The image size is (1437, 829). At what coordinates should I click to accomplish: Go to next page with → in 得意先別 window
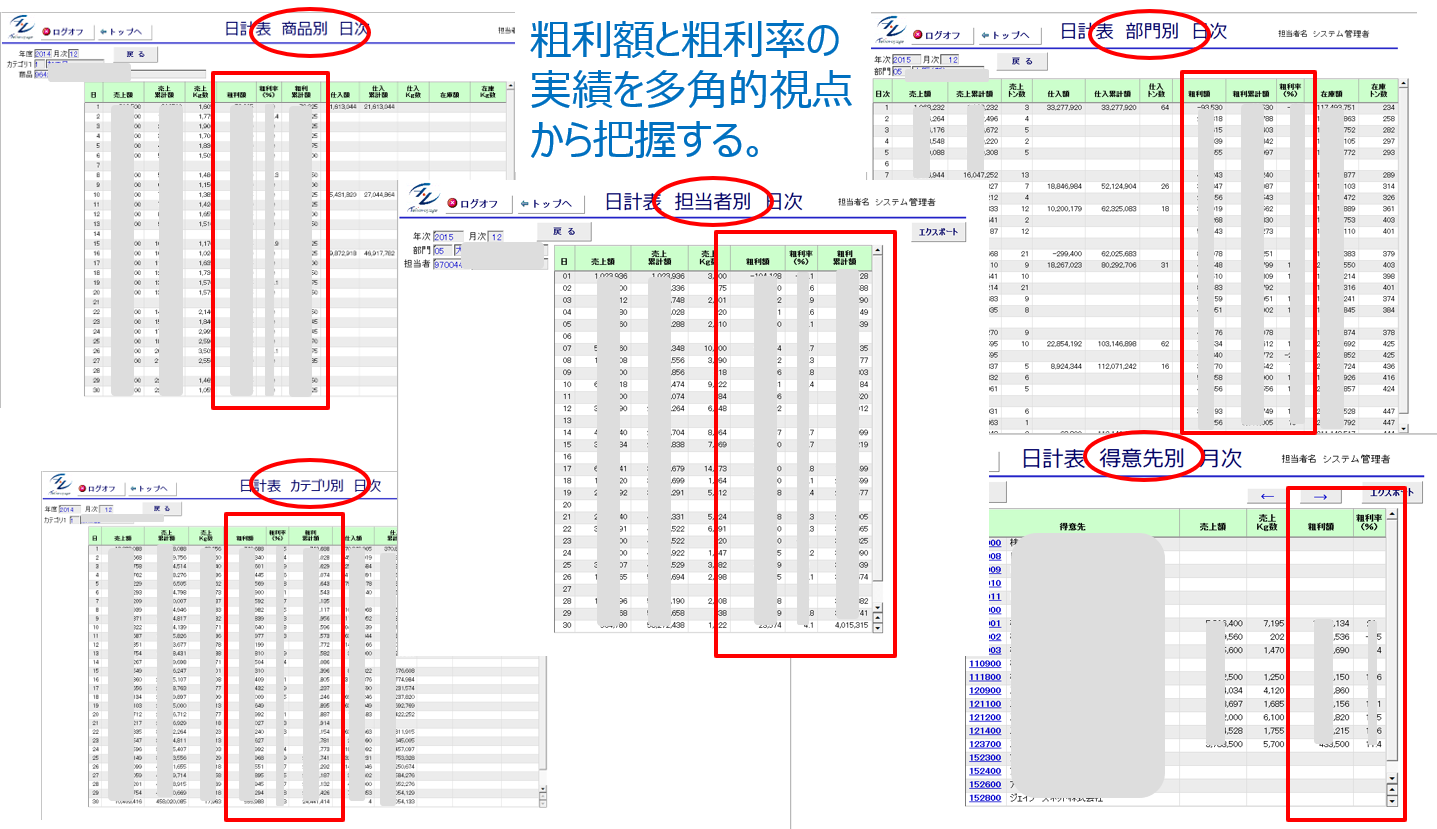1319,495
